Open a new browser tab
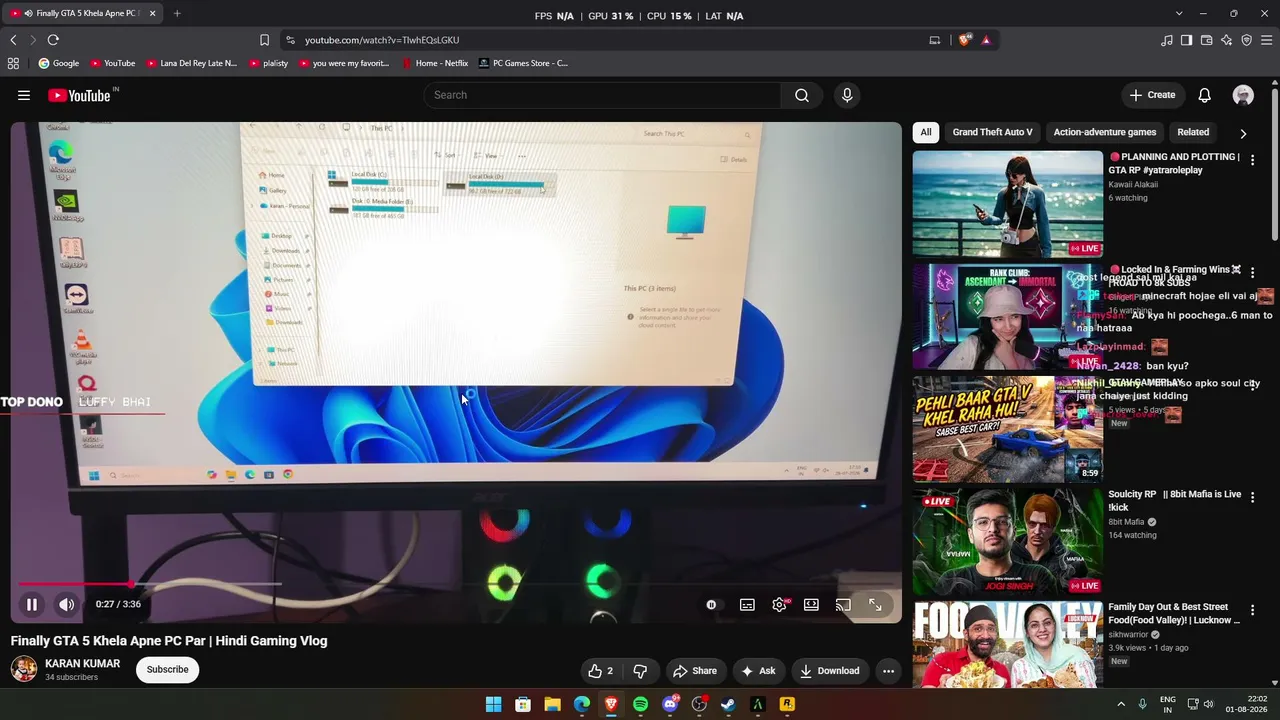The image size is (1280, 720). (x=177, y=14)
